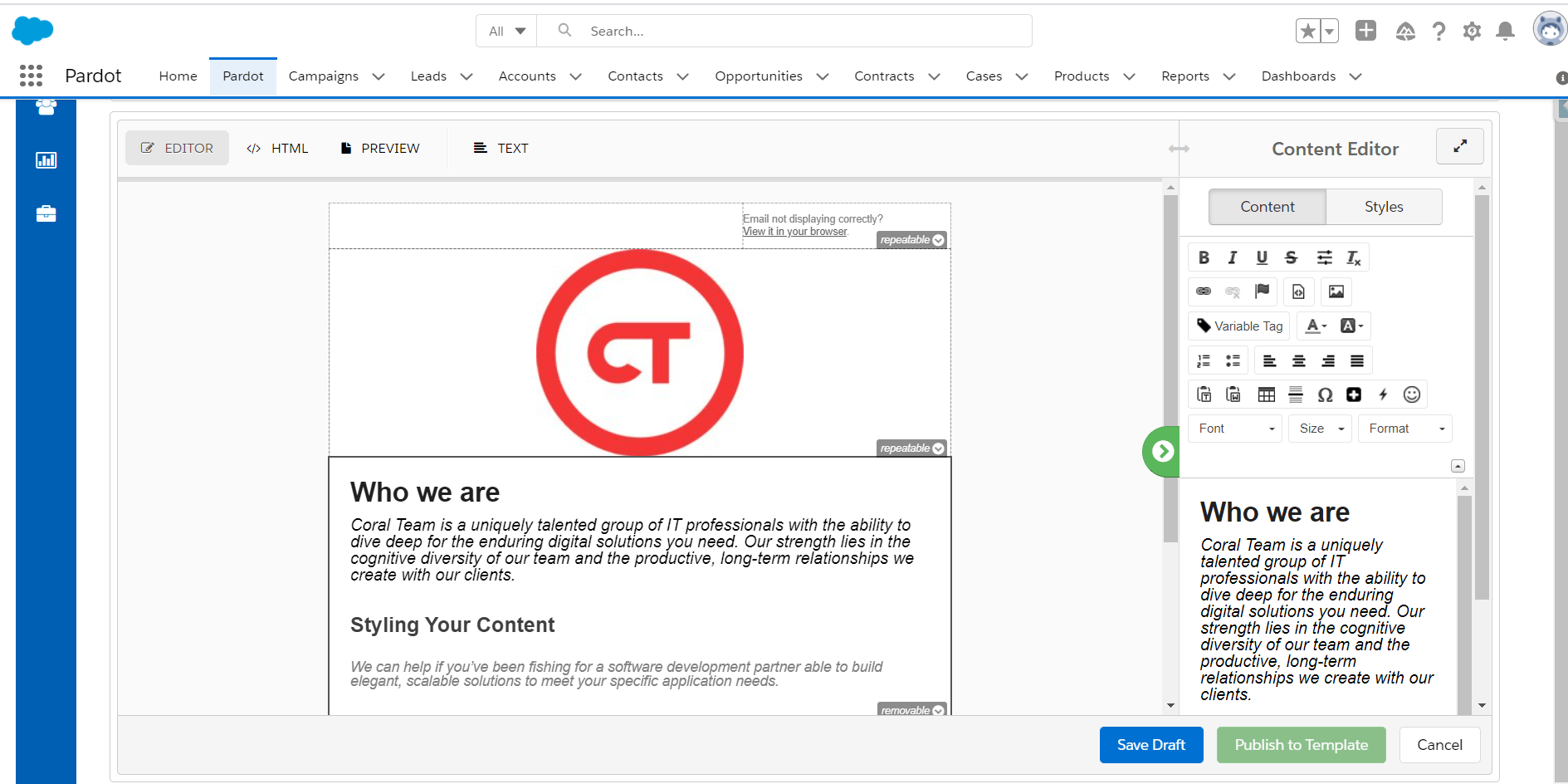Image resolution: width=1568 pixels, height=784 pixels.
Task: Open the Notifications bell
Action: pos(1505,31)
